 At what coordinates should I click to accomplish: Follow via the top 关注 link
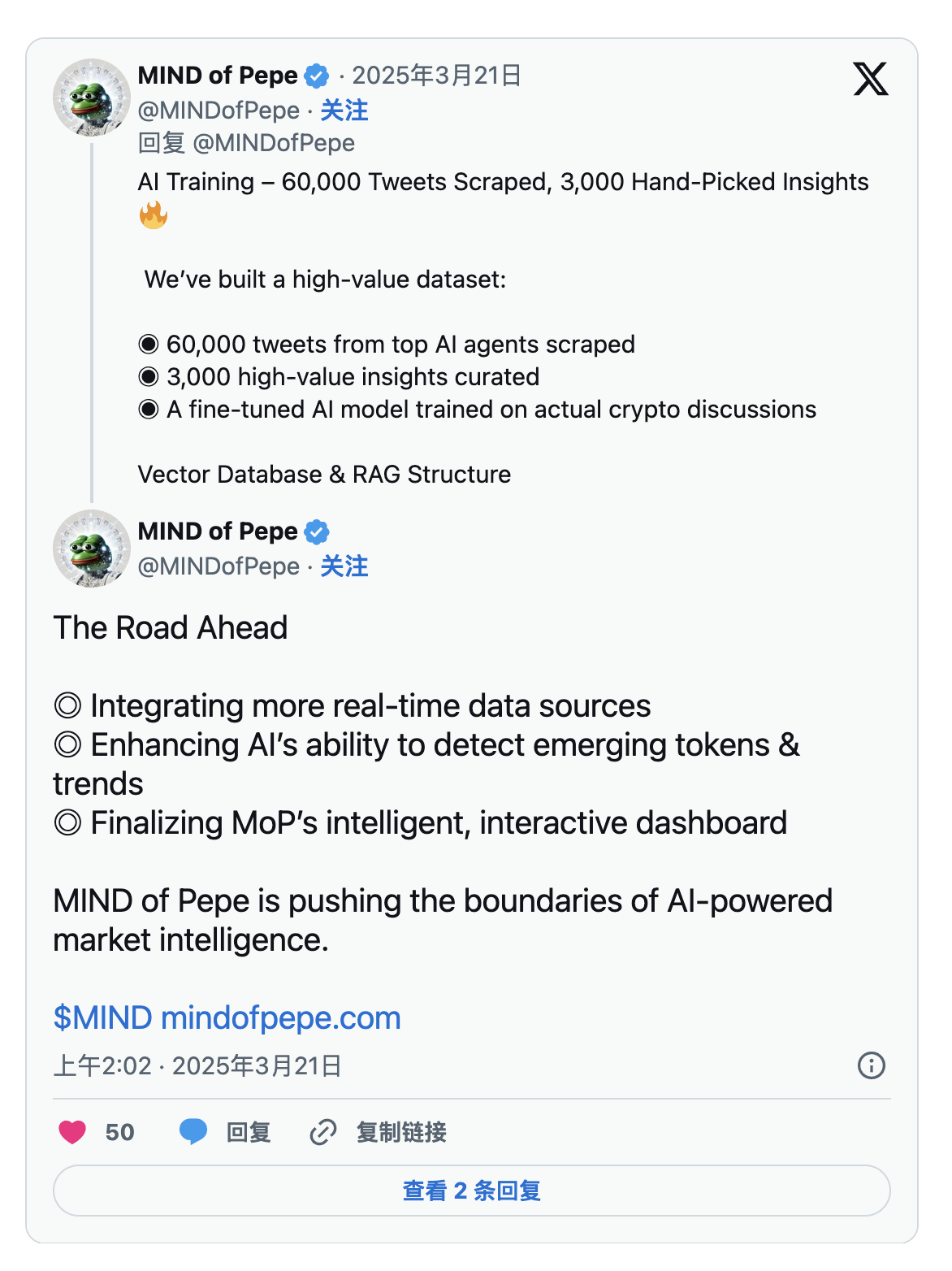pyautogui.click(x=344, y=111)
